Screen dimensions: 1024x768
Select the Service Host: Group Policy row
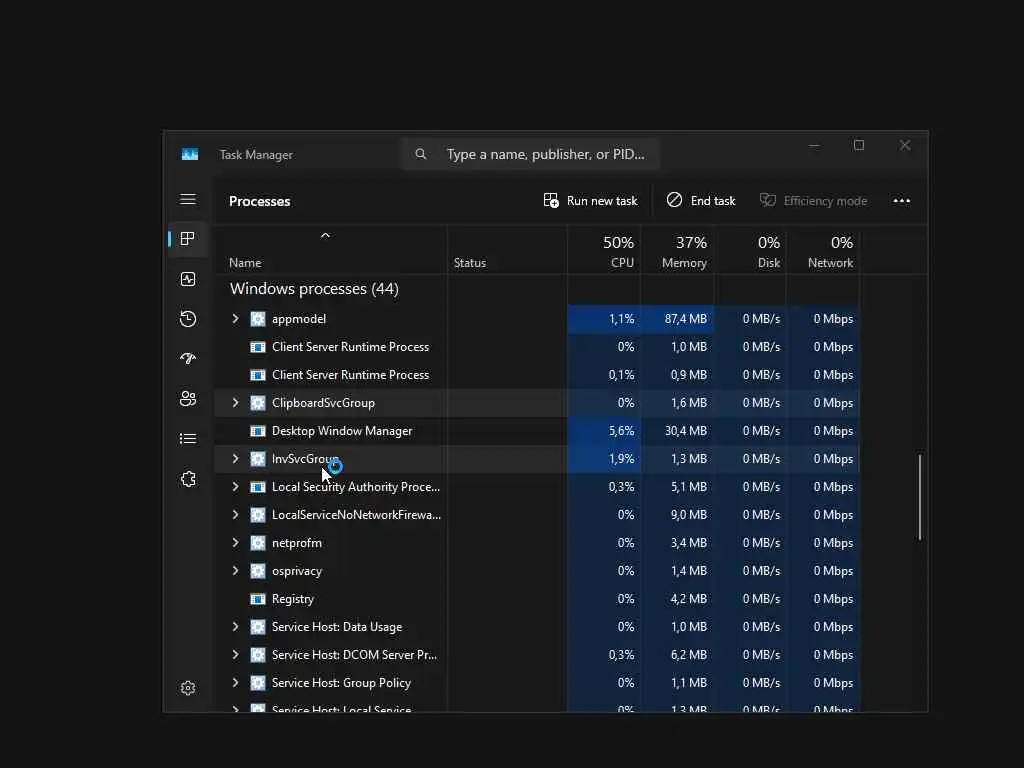point(537,683)
